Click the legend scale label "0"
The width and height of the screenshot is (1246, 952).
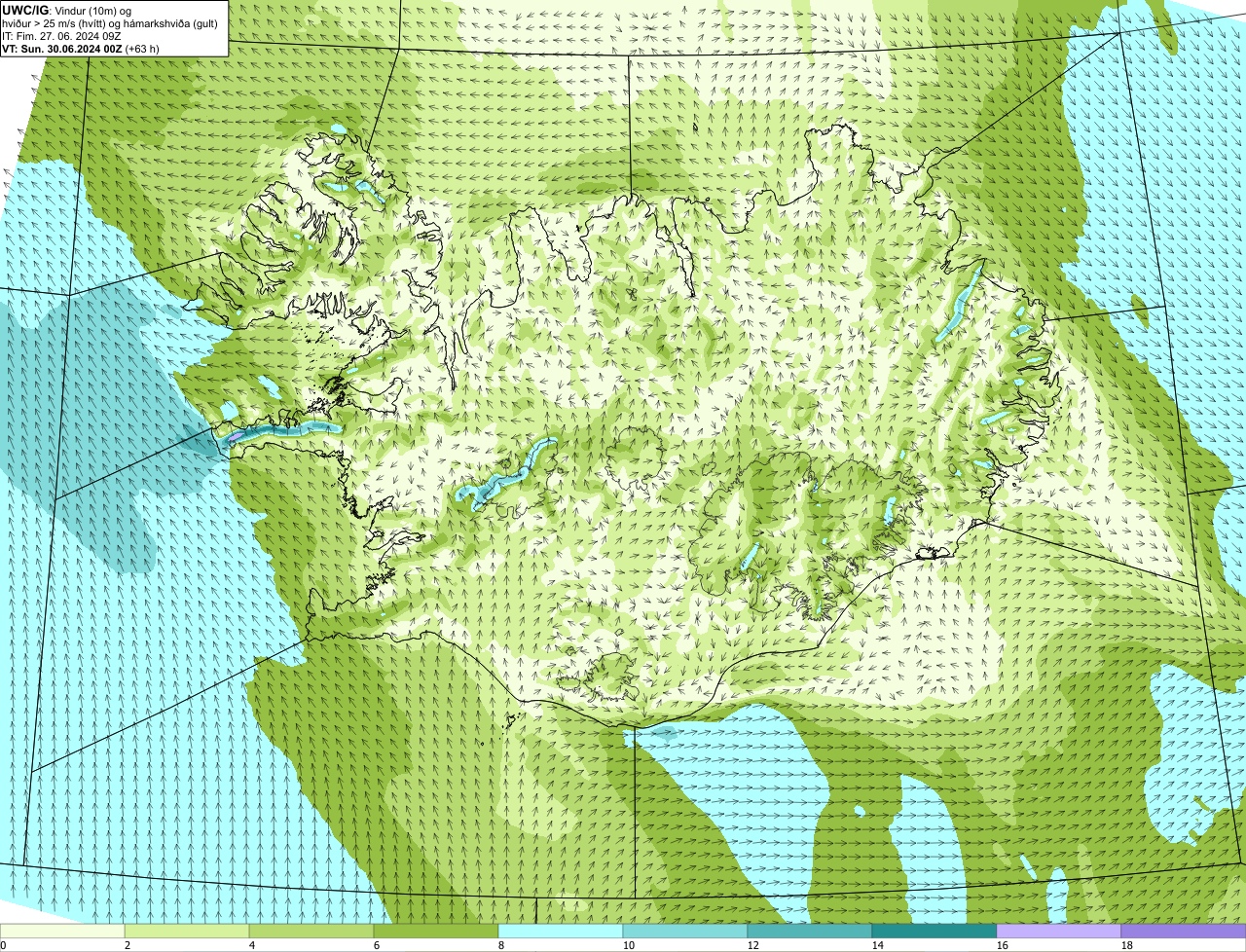[3, 945]
